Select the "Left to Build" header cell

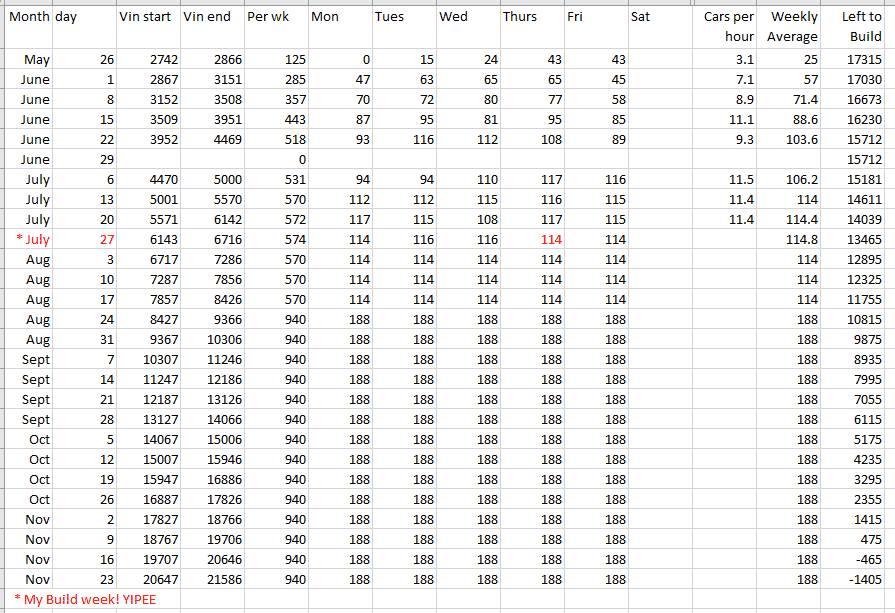tap(859, 27)
